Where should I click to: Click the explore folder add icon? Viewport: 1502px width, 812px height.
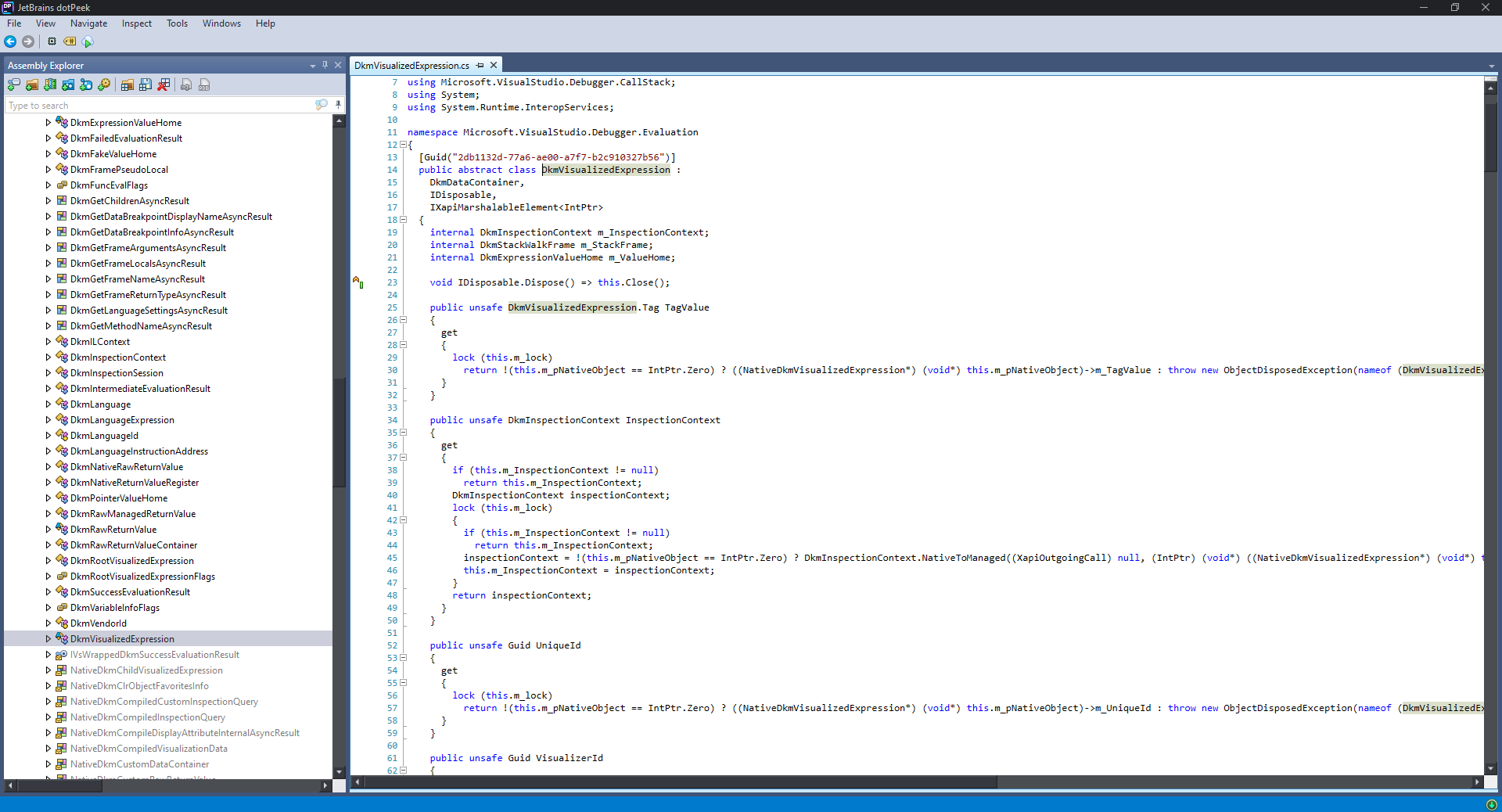pos(68,84)
